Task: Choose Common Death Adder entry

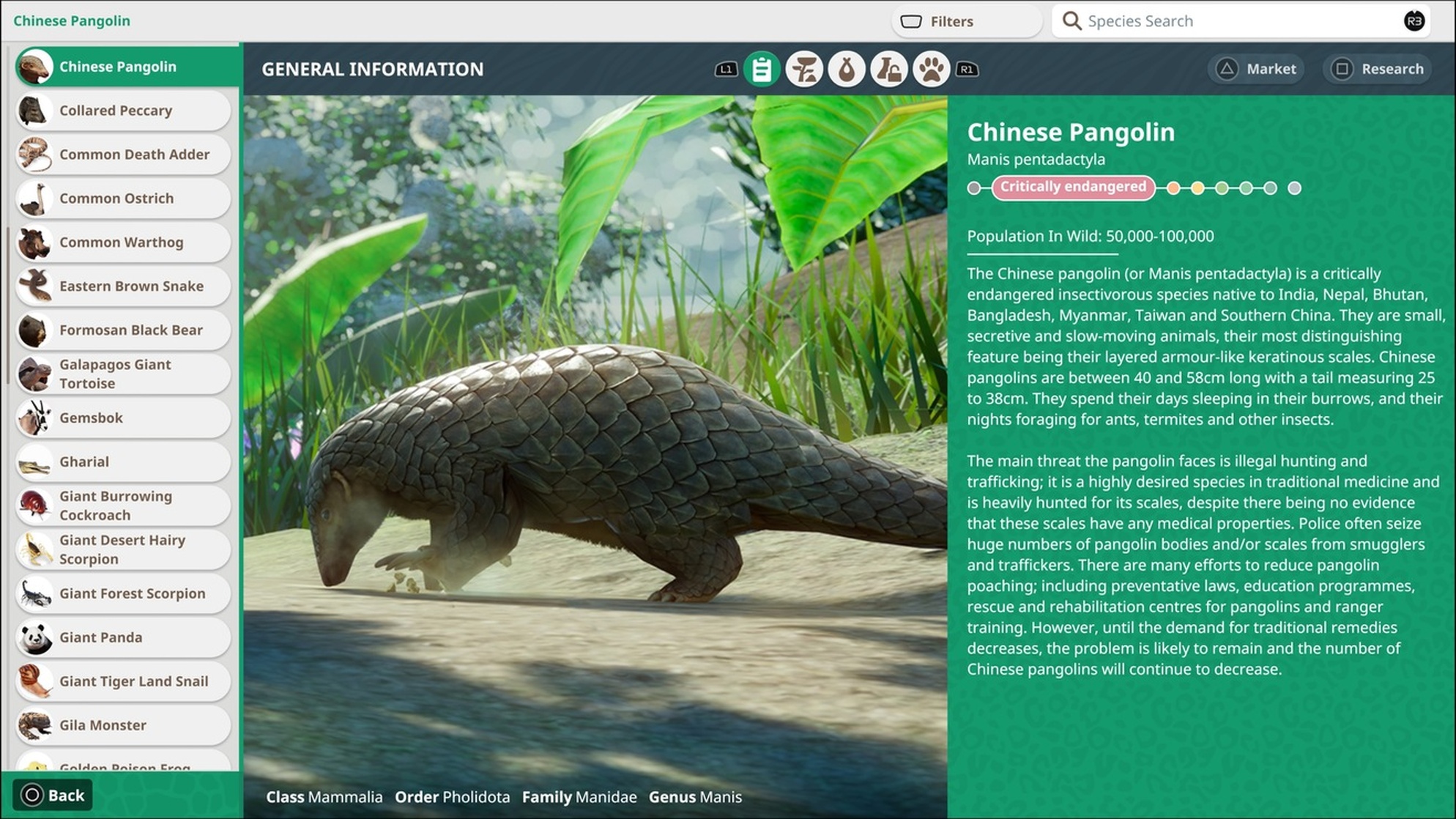Action: click(x=123, y=155)
